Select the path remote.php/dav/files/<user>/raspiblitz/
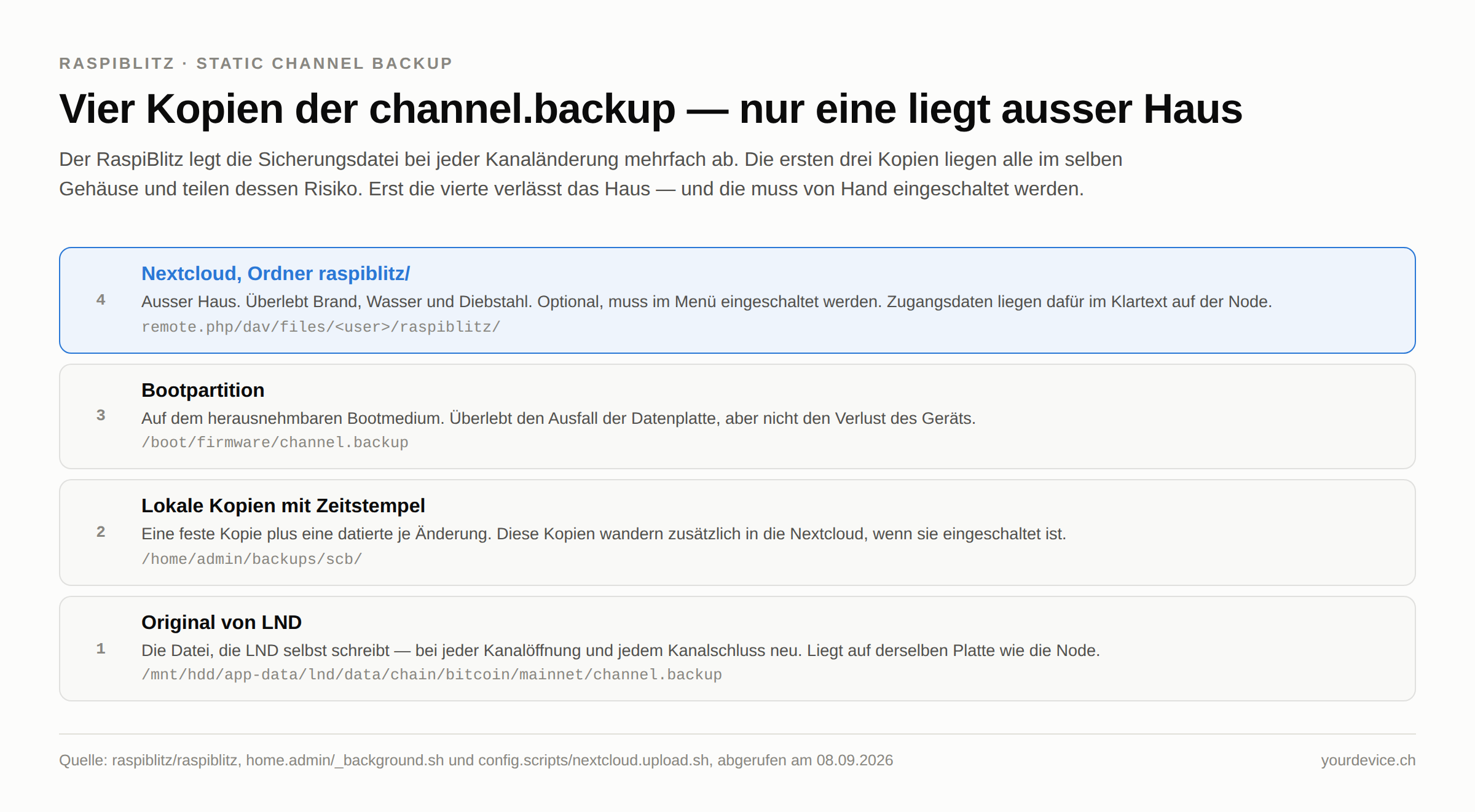The width and height of the screenshot is (1475, 812). pos(321,327)
